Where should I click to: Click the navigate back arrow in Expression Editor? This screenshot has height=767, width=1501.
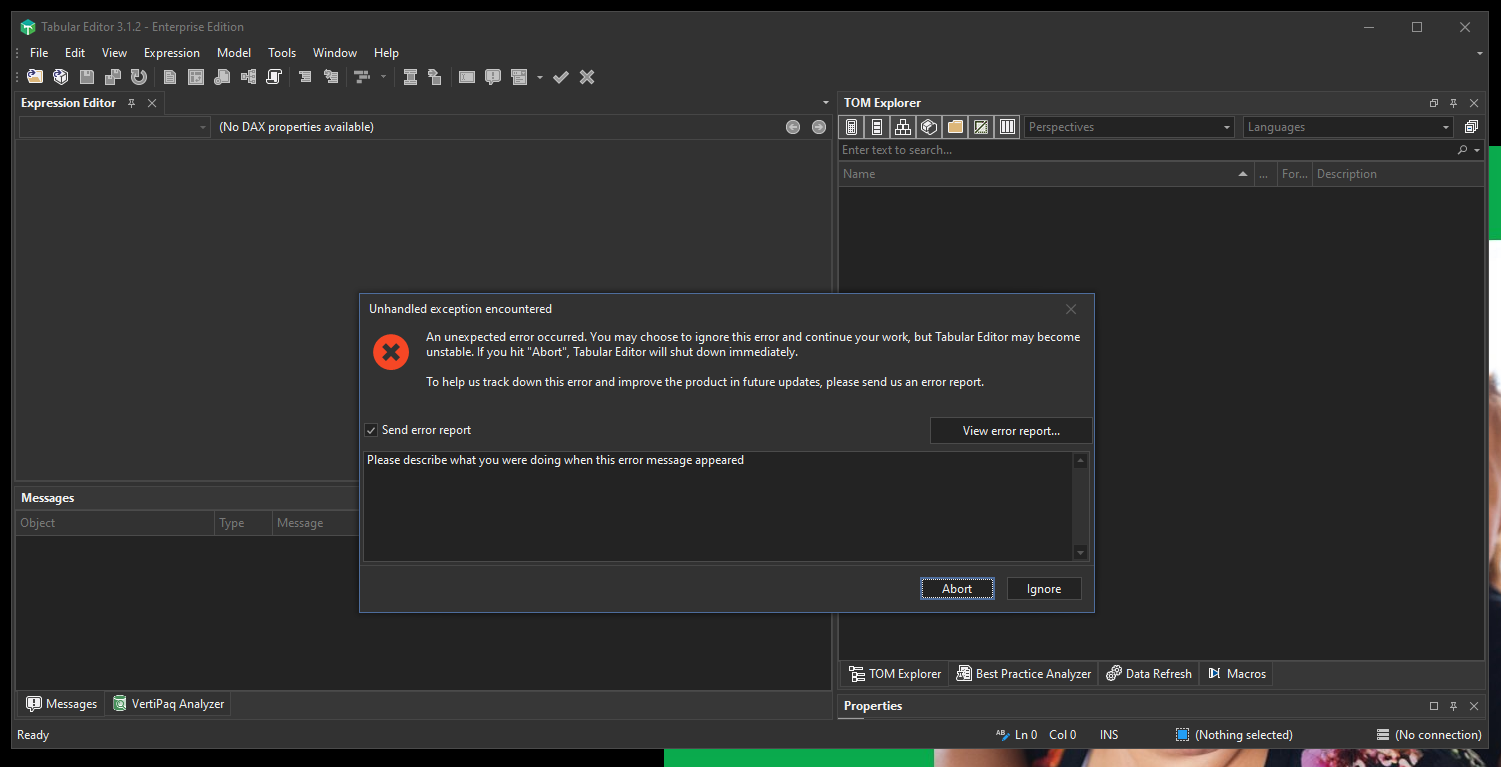793,127
